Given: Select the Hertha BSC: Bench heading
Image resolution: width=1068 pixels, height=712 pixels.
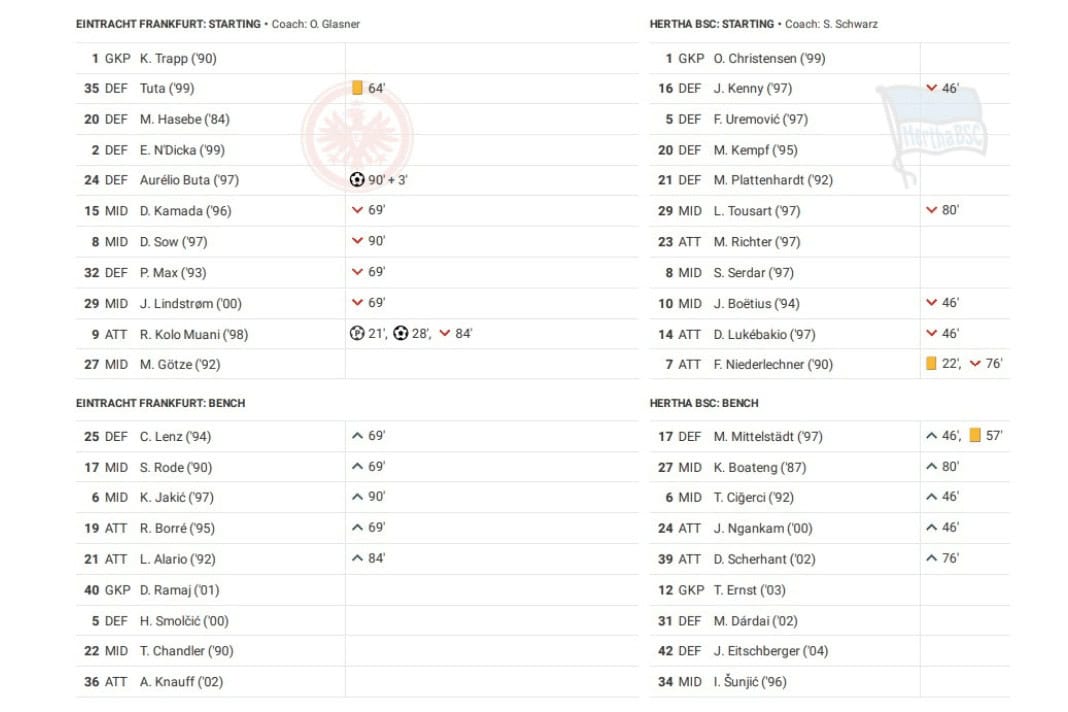Looking at the screenshot, I should pos(704,403).
